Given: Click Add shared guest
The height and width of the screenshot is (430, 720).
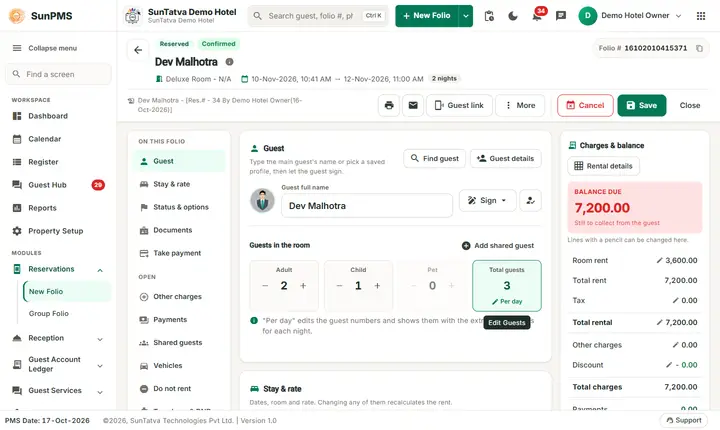Looking at the screenshot, I should pos(498,246).
